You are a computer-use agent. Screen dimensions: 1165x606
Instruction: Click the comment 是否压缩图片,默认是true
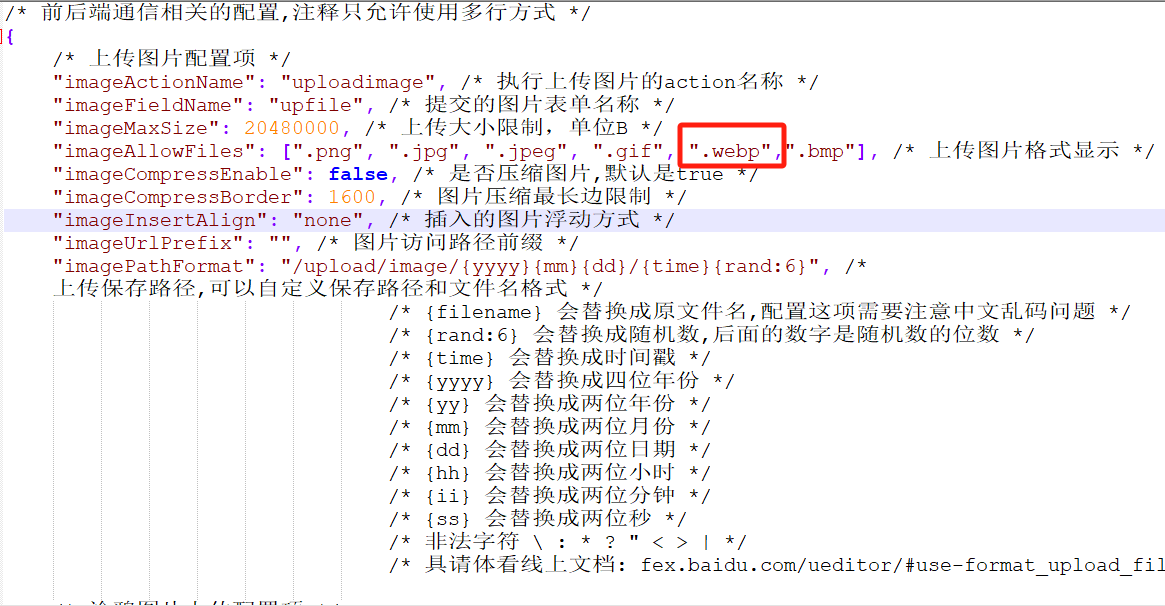click(x=586, y=174)
